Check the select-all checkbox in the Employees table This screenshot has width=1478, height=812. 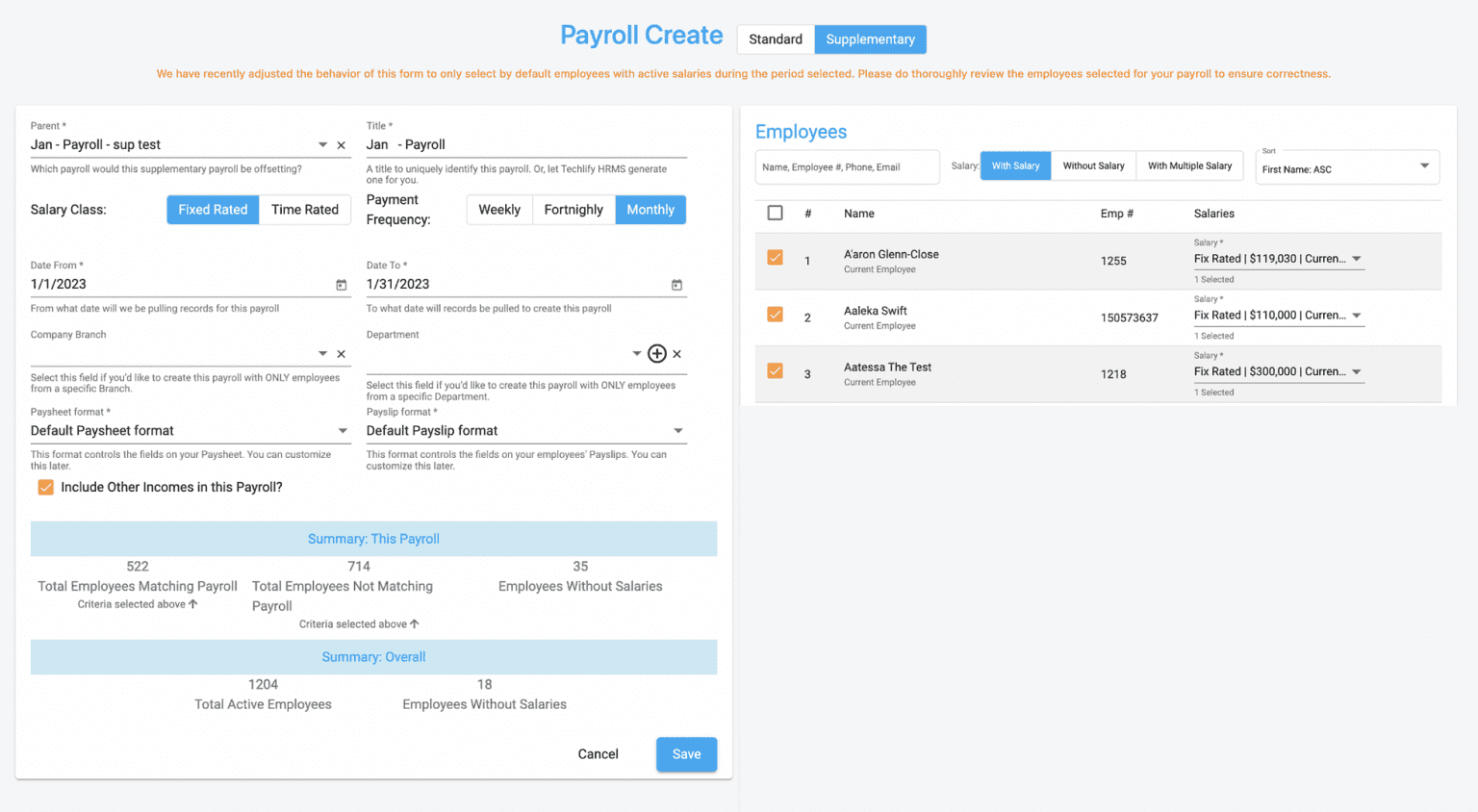click(775, 213)
